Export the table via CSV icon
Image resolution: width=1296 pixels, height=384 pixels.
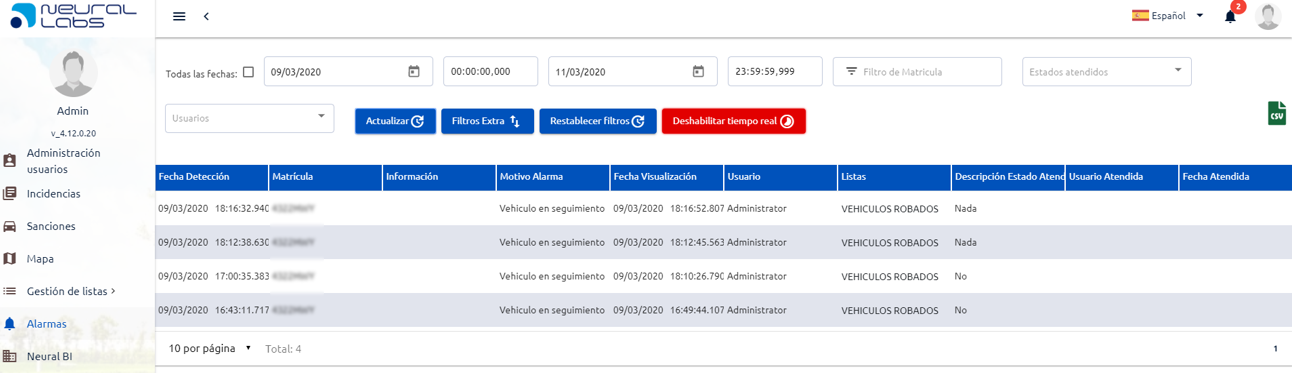(1276, 113)
